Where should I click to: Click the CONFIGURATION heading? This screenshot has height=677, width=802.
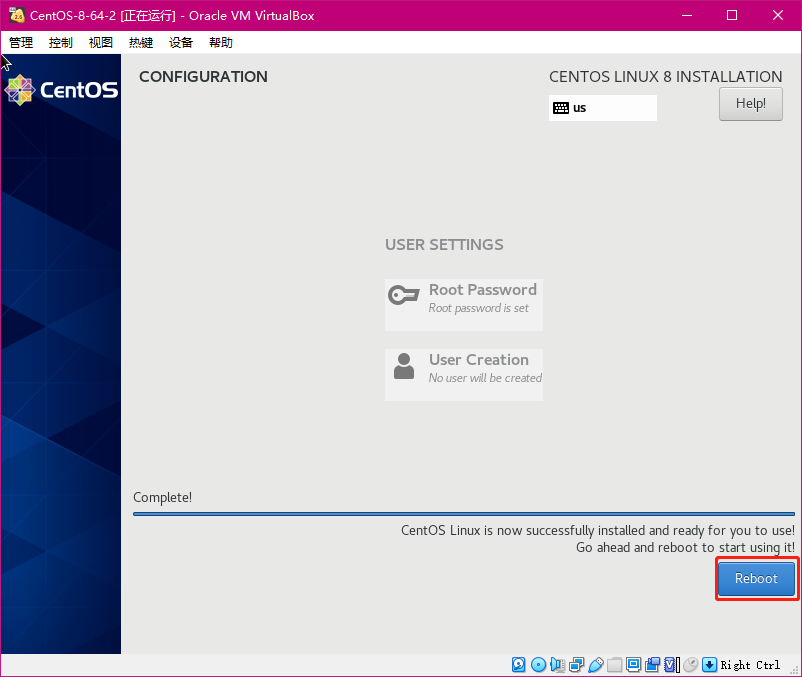pos(203,77)
